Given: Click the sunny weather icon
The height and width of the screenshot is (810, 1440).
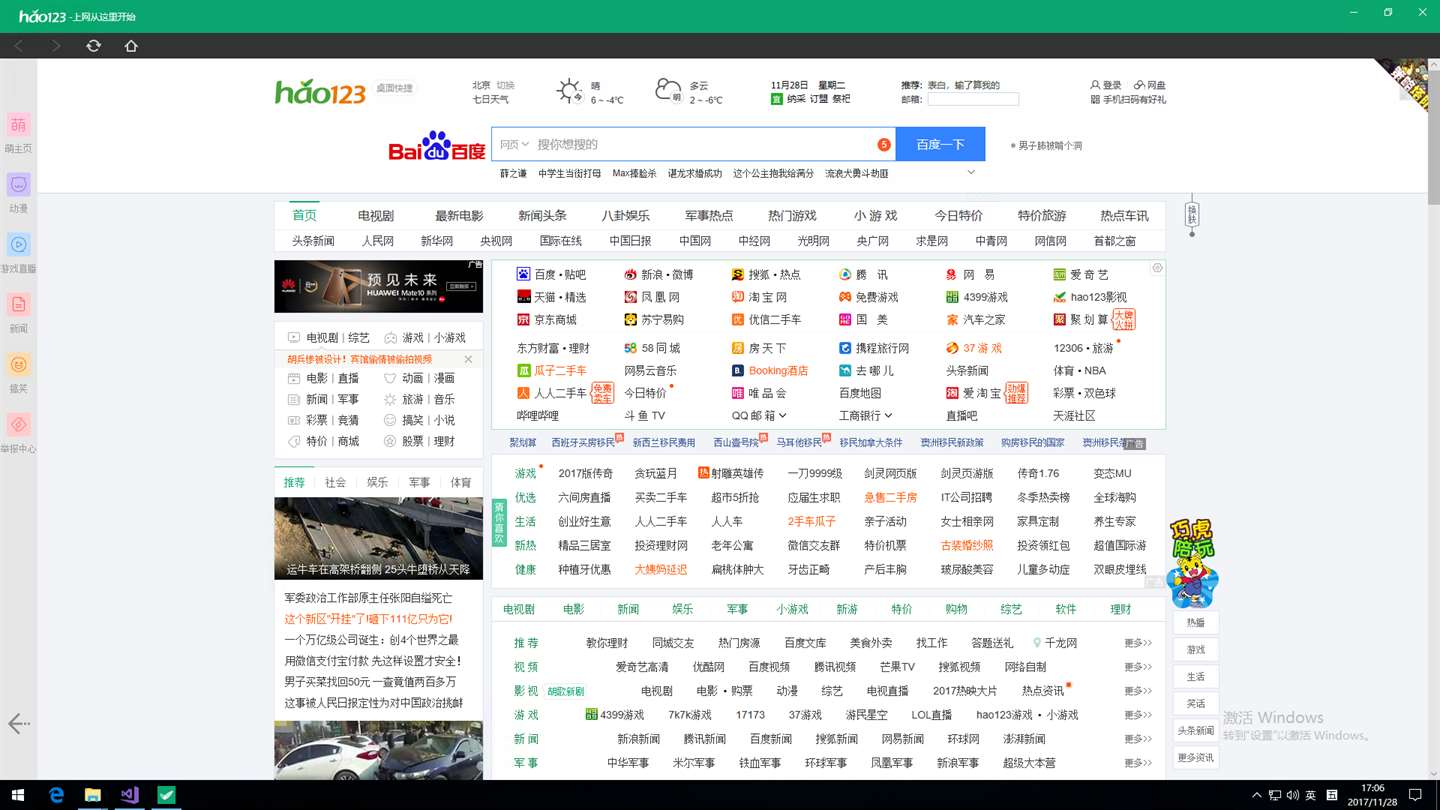Looking at the screenshot, I should click(569, 92).
